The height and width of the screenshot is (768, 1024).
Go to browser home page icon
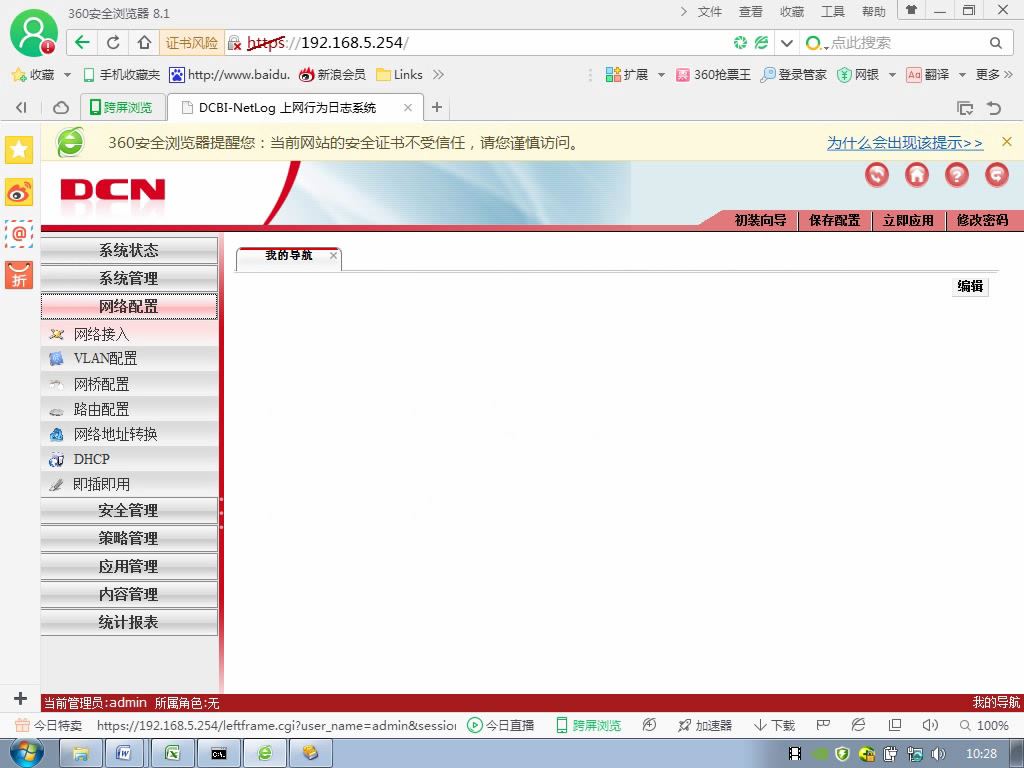pos(144,43)
